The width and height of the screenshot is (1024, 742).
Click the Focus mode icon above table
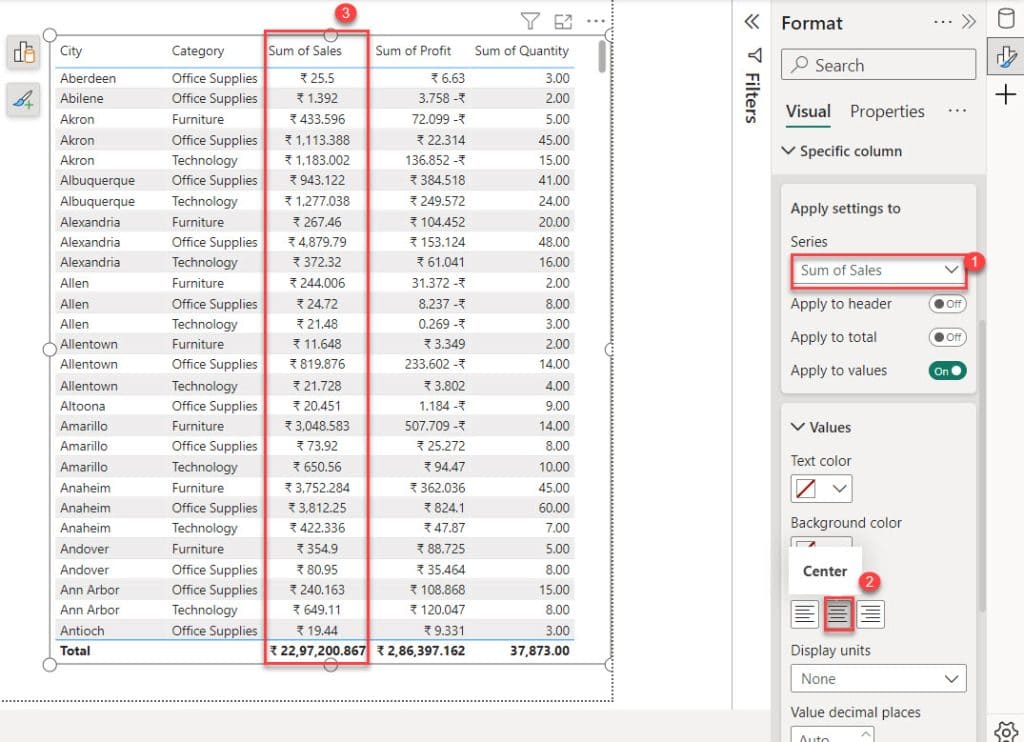563,22
